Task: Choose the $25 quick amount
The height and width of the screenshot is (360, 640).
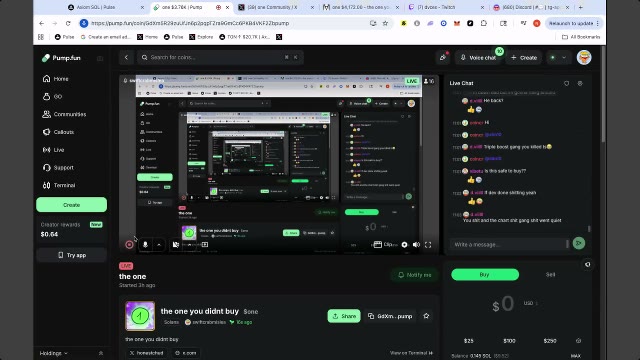Action: 469,341
